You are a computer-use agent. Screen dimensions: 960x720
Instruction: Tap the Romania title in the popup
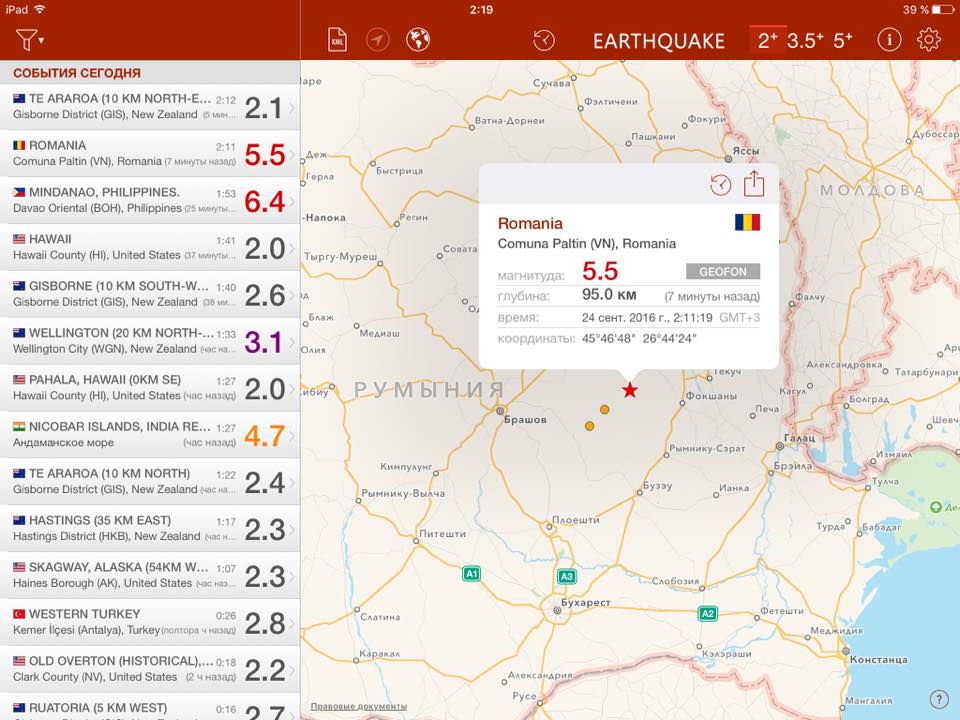530,223
